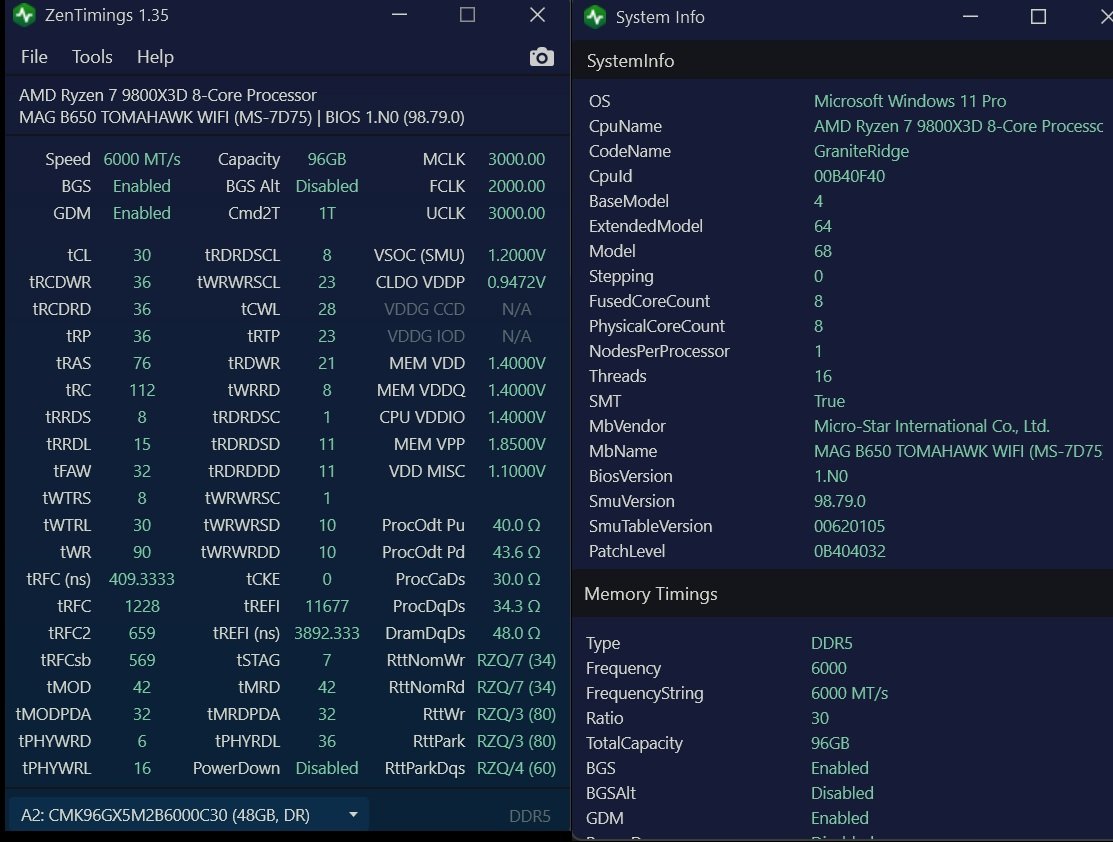Click the UCLK value 3000.00
Image resolution: width=1113 pixels, height=842 pixels.
pos(516,213)
